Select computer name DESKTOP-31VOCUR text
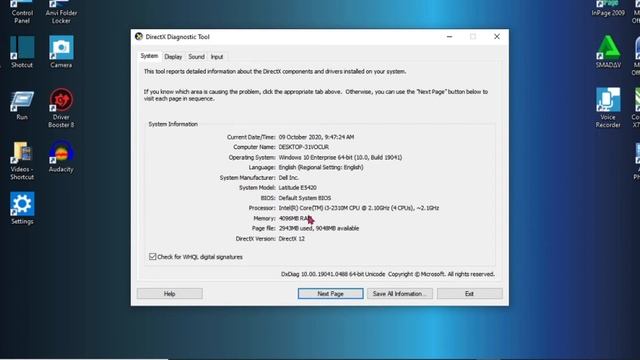This screenshot has height=360, width=640. click(303, 147)
